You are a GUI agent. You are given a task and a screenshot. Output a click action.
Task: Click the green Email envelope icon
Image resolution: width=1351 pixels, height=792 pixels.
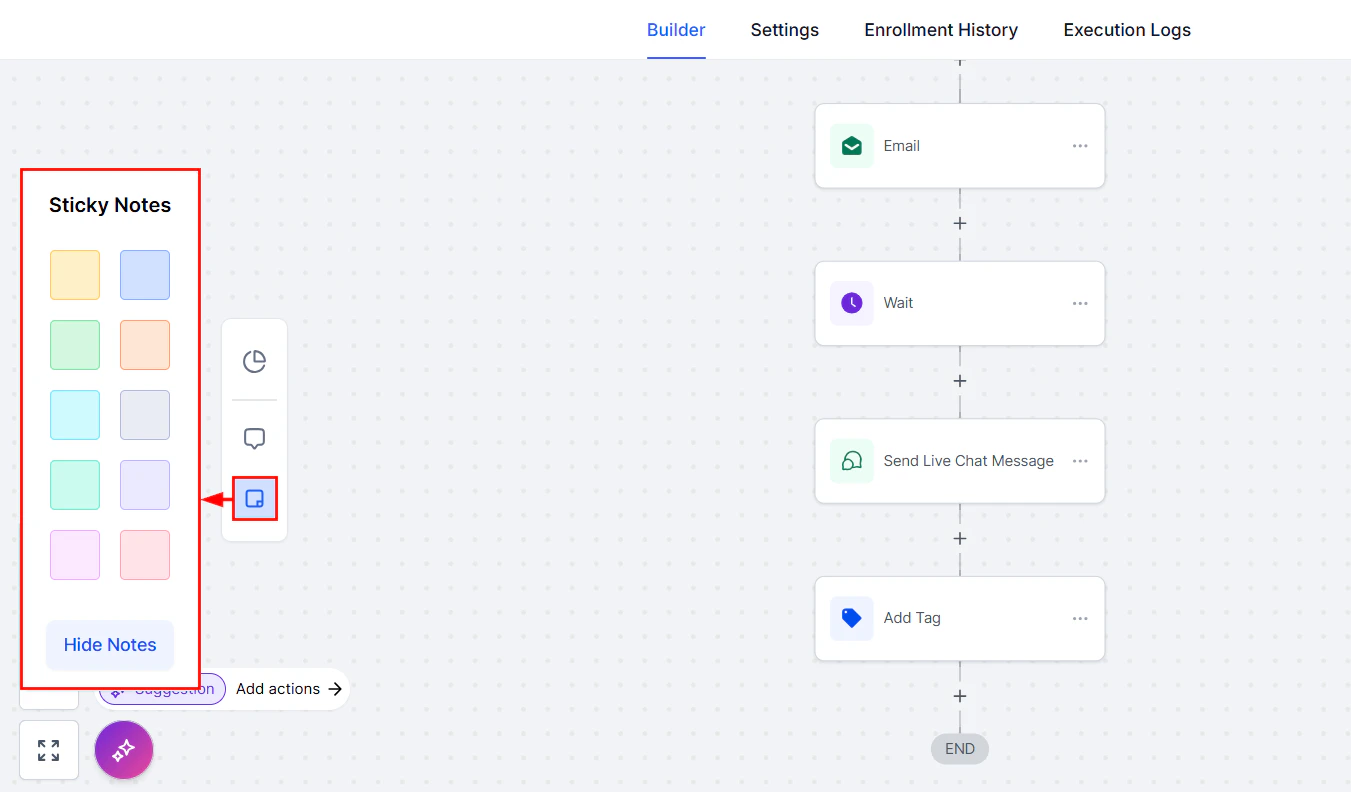(851, 145)
